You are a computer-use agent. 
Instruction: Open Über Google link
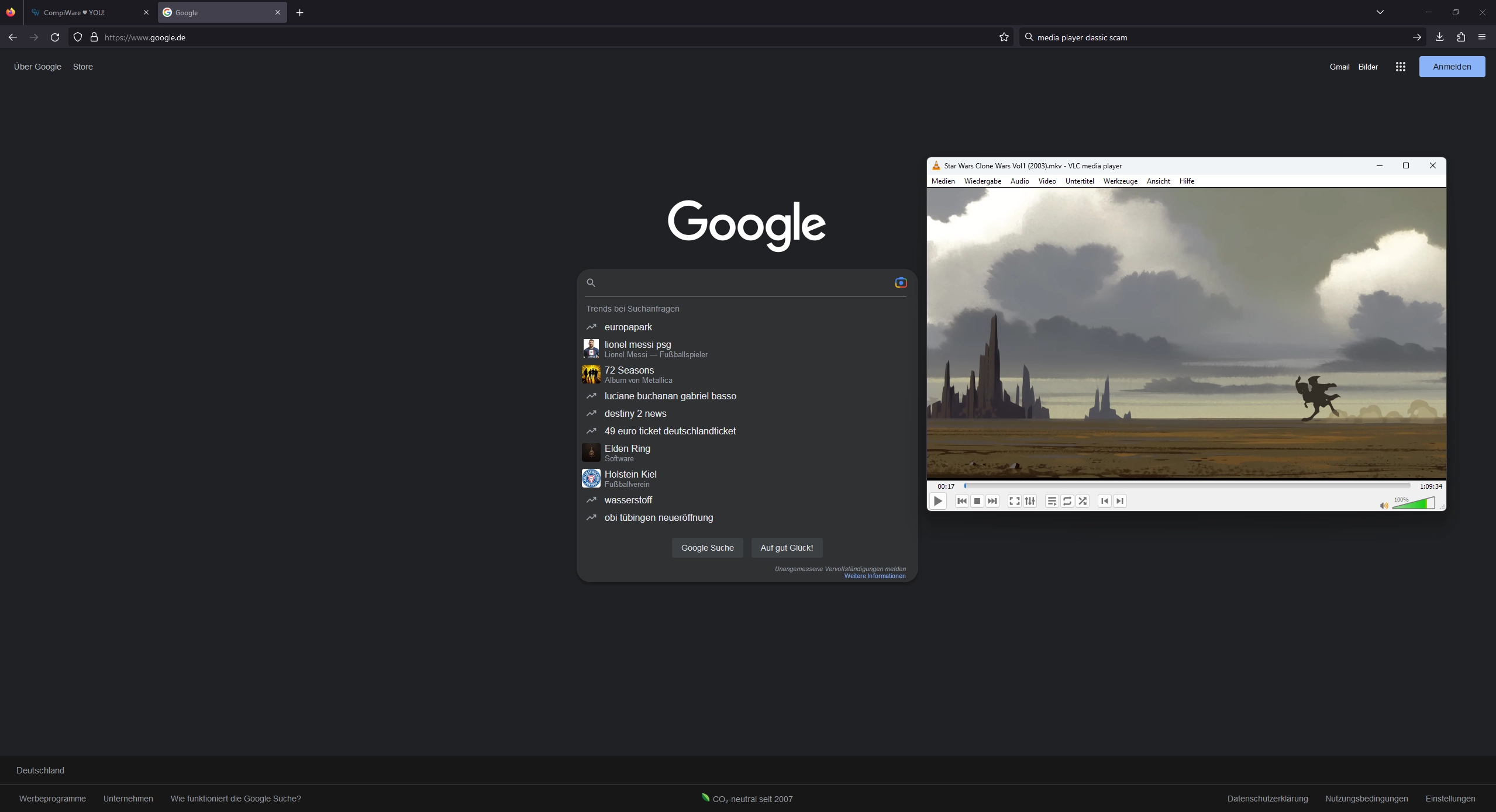point(37,67)
